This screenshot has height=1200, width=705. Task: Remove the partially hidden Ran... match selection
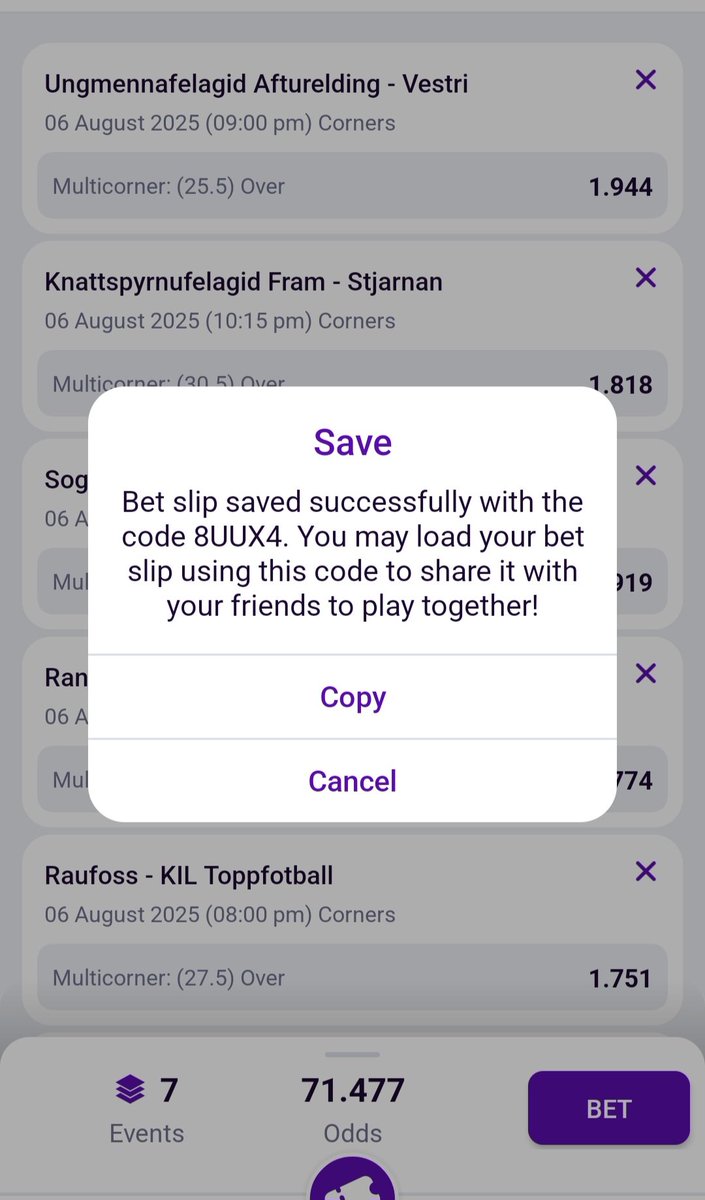[646, 673]
